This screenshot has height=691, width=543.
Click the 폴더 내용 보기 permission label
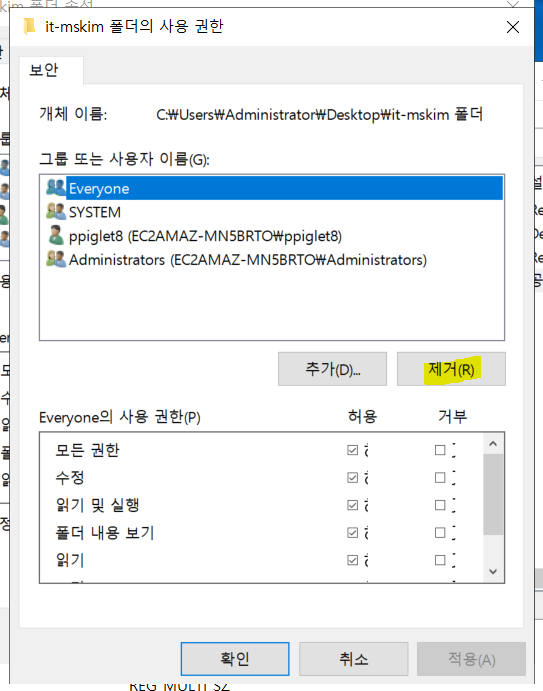[x=105, y=533]
